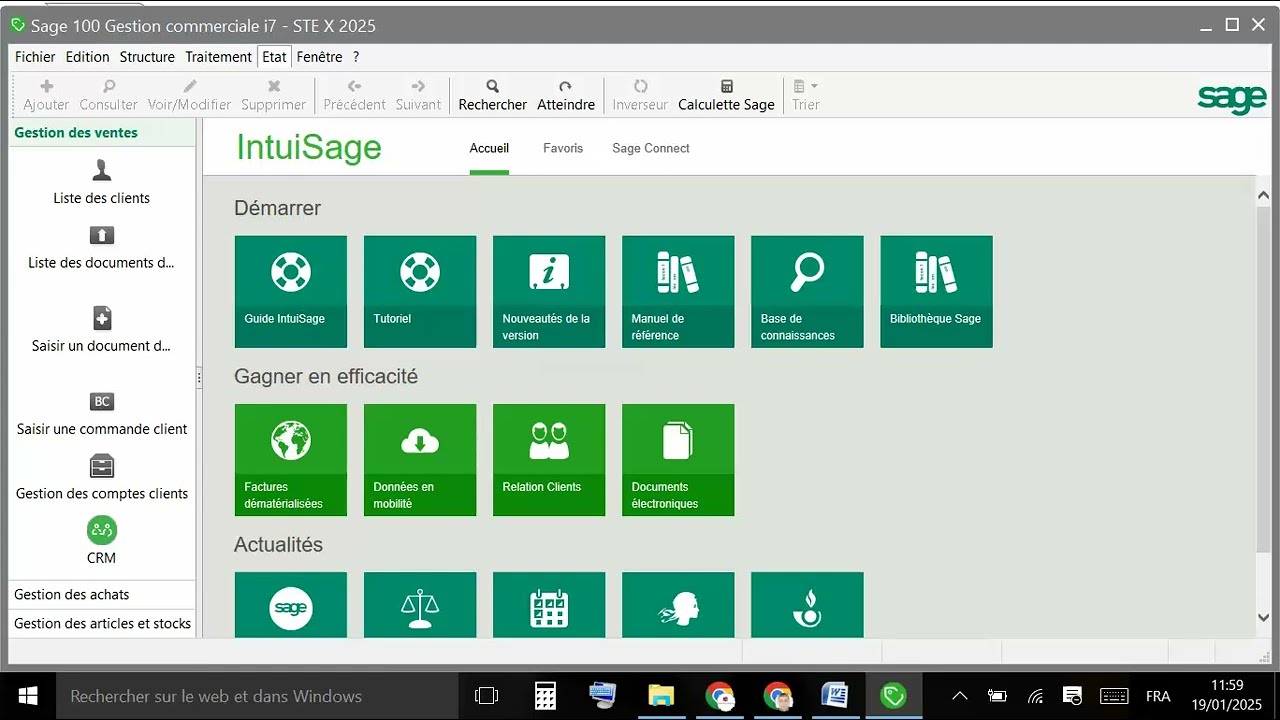
Task: Click Consulter in the toolbar
Action: (x=109, y=96)
